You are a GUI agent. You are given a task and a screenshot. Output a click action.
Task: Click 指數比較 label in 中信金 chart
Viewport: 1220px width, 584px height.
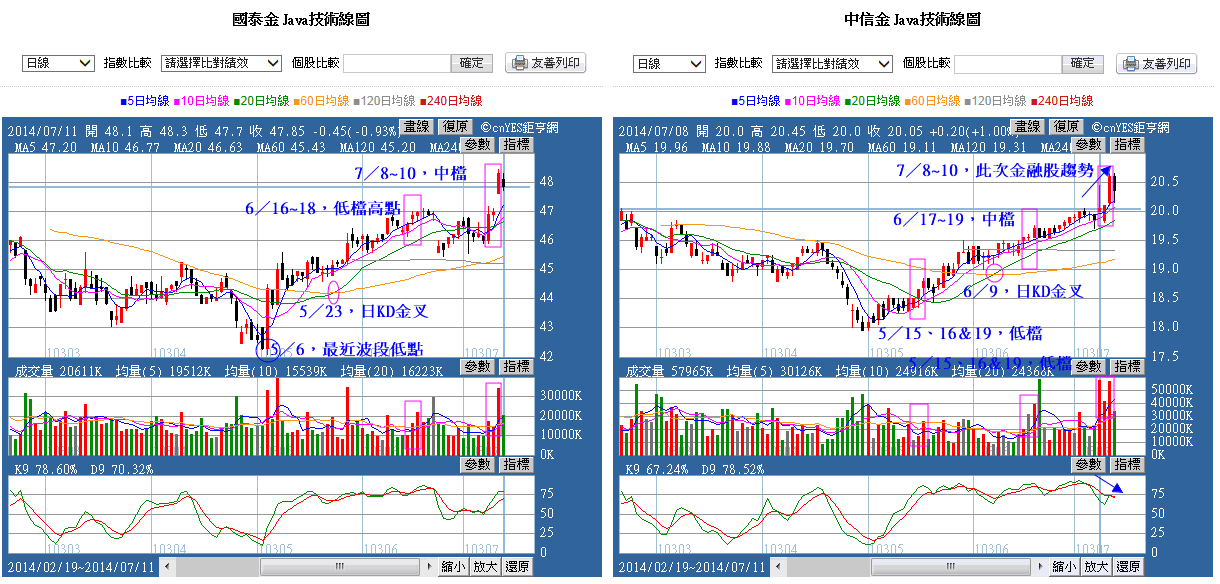click(x=739, y=63)
